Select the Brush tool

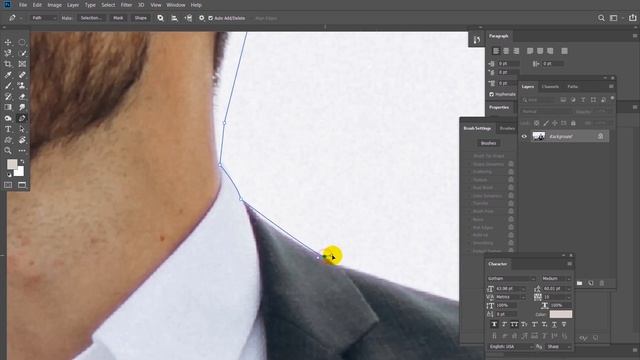(x=8, y=86)
